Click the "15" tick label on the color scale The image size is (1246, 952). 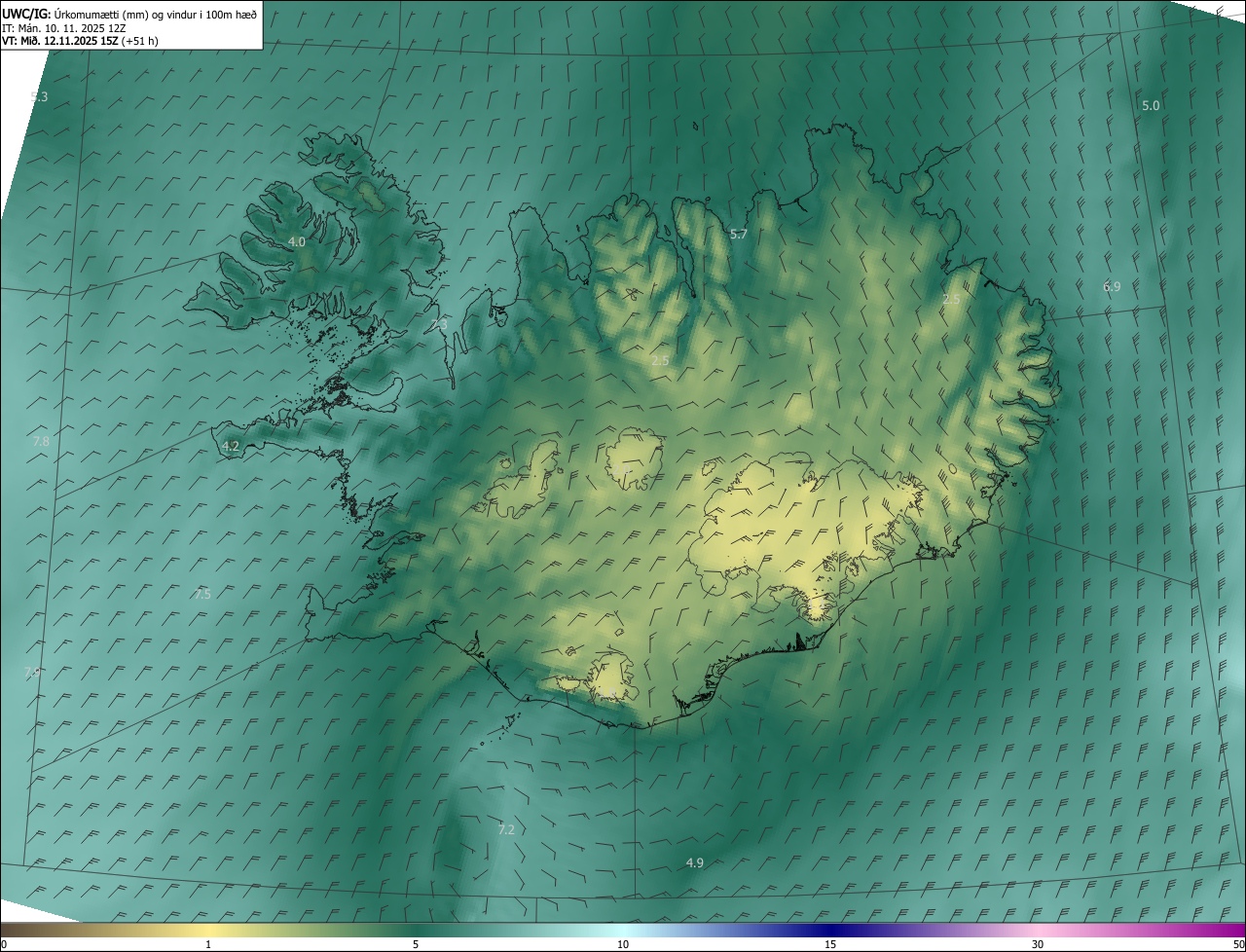point(830,944)
